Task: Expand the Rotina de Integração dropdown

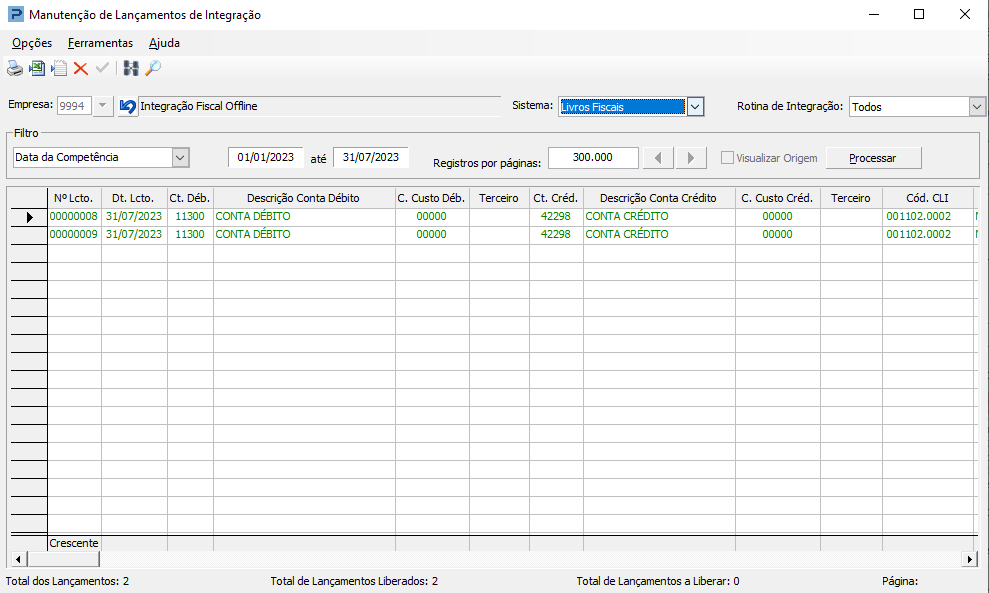Action: (976, 107)
